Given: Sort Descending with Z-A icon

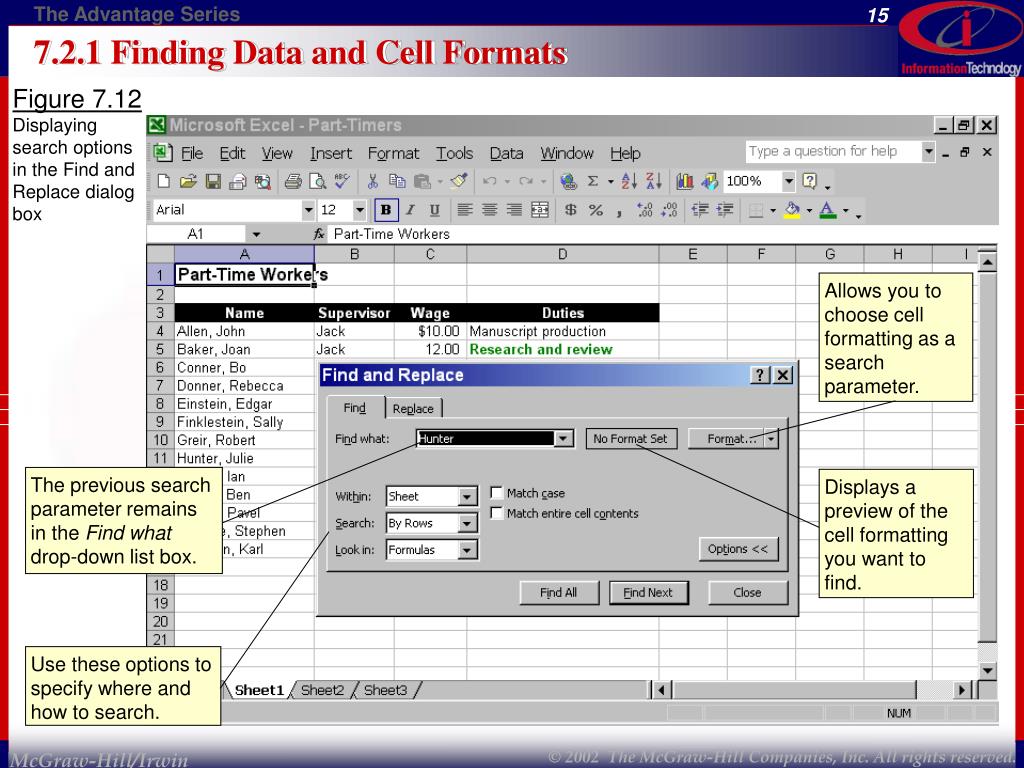Looking at the screenshot, I should click(x=653, y=182).
